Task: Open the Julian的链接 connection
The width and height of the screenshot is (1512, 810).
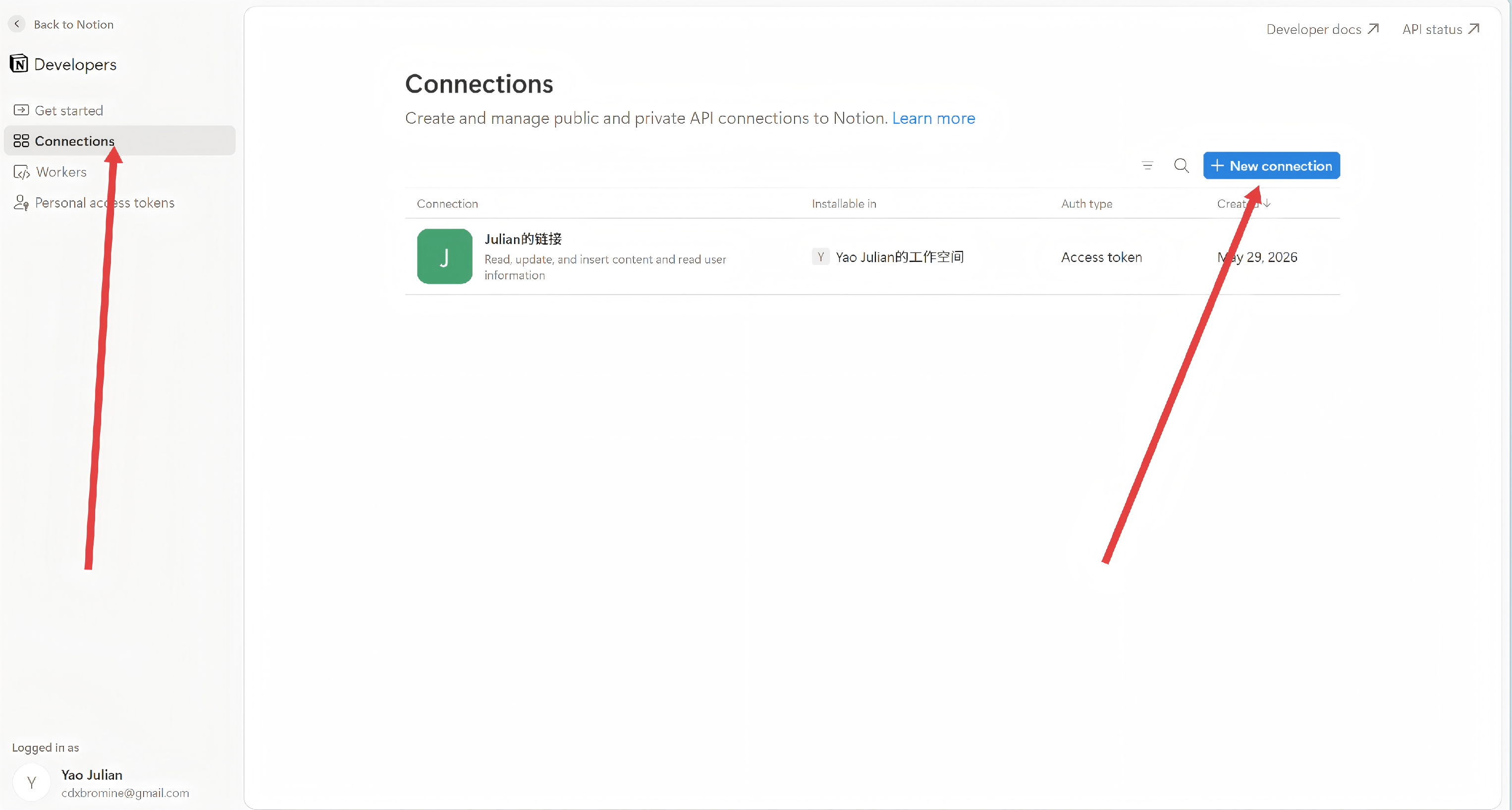Action: point(523,239)
